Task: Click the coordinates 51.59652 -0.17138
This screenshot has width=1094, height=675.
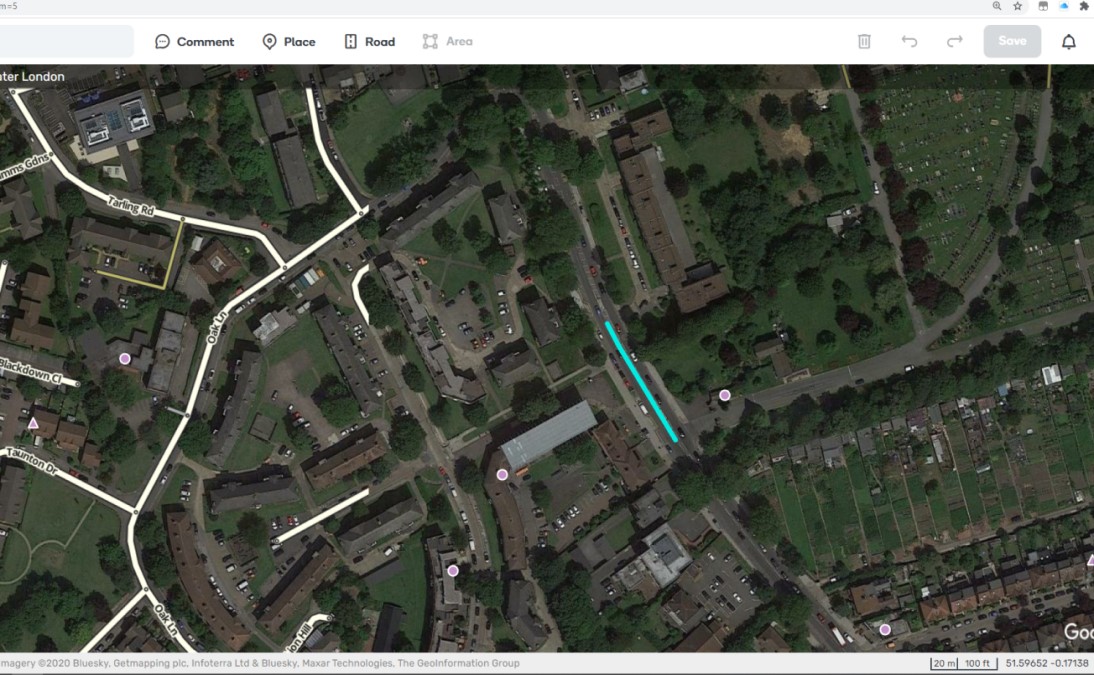Action: (x=1047, y=663)
